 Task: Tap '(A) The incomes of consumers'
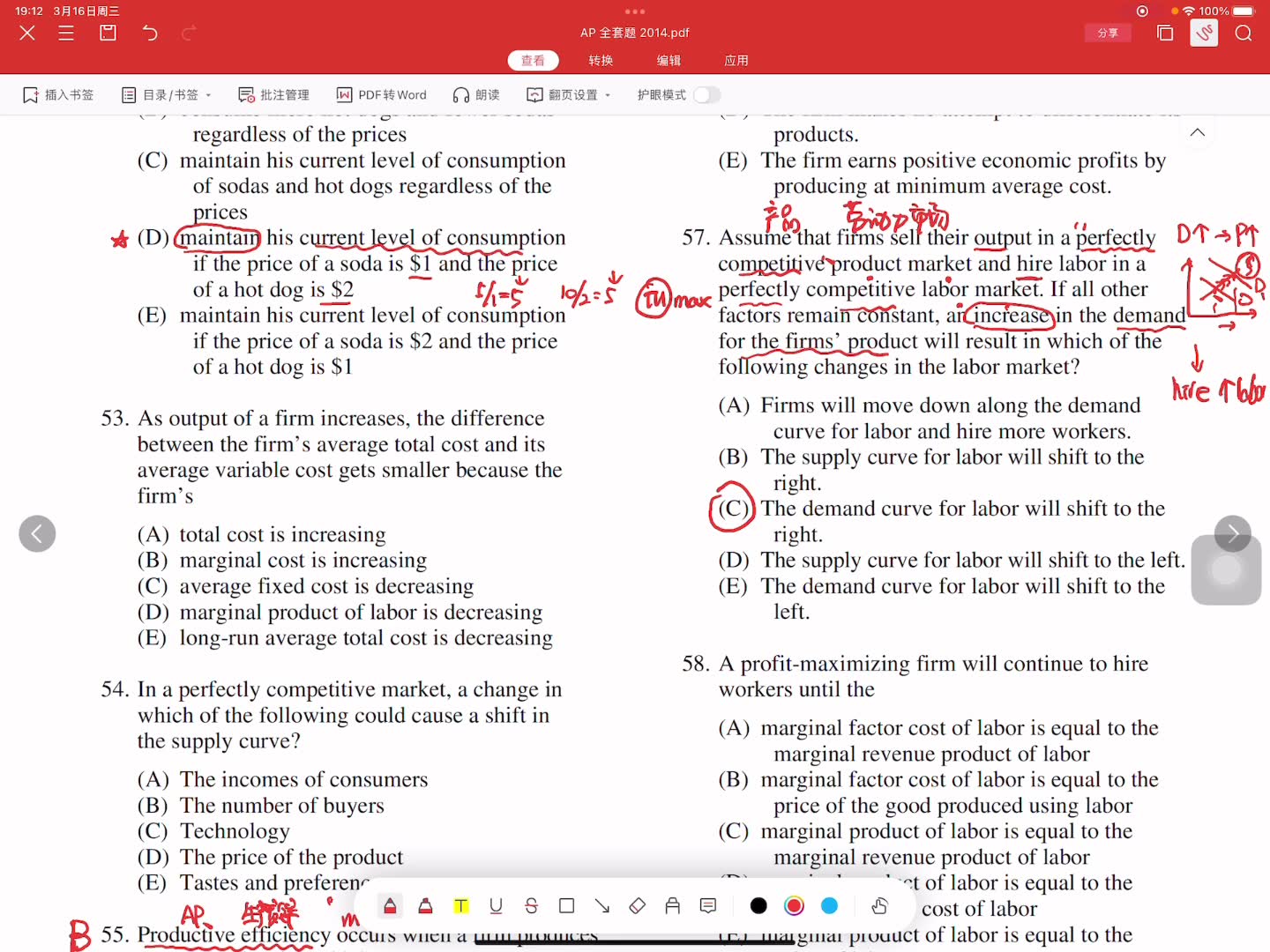tap(282, 779)
